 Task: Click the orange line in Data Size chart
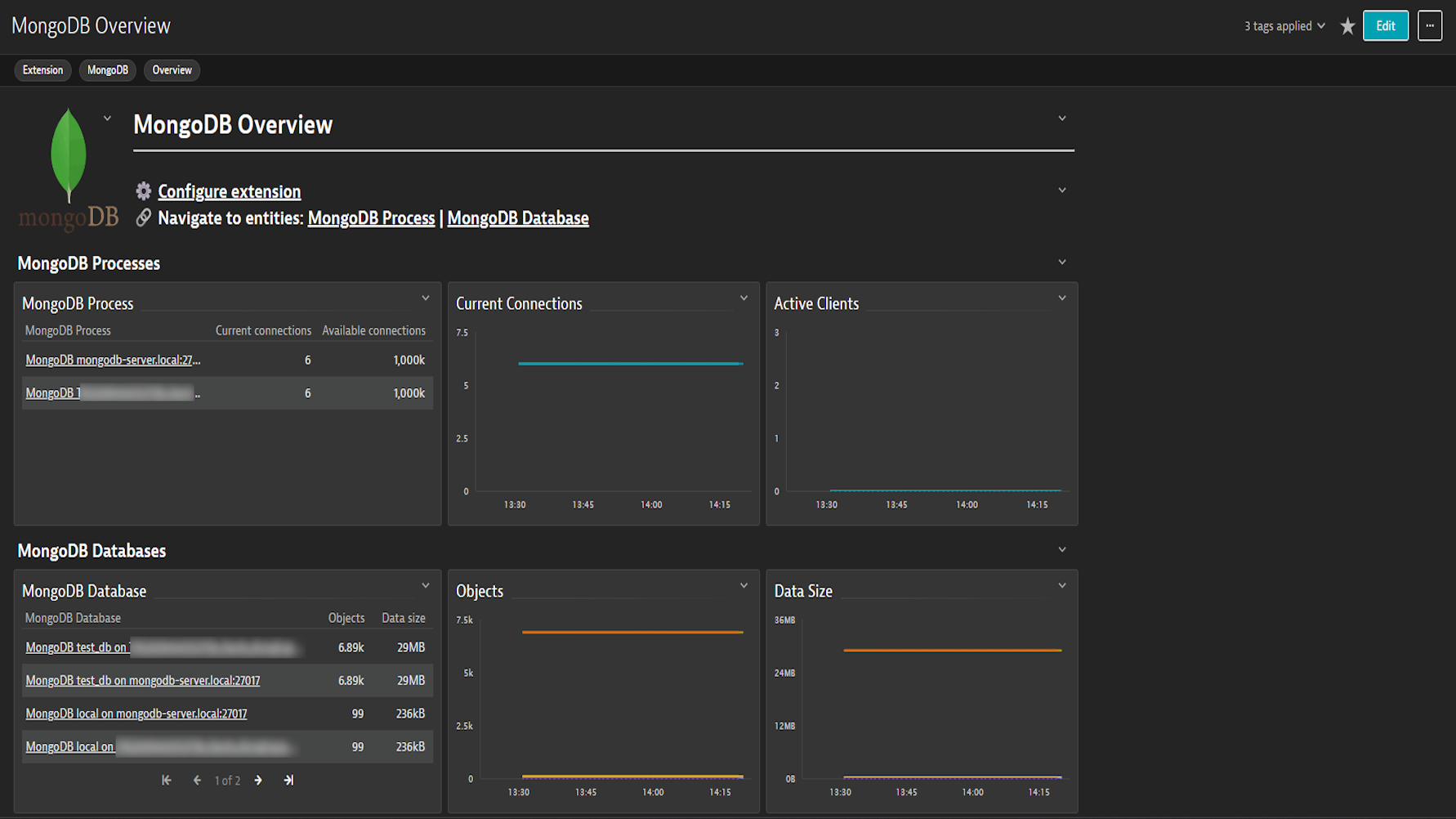point(953,651)
